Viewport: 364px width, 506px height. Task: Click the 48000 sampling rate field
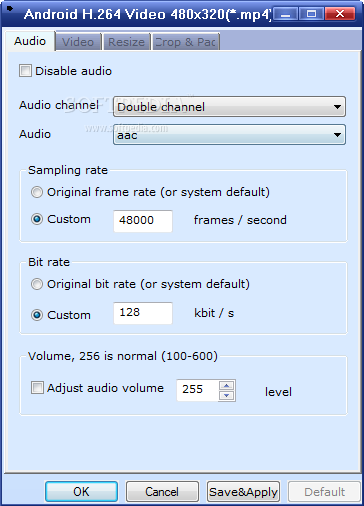tap(143, 221)
